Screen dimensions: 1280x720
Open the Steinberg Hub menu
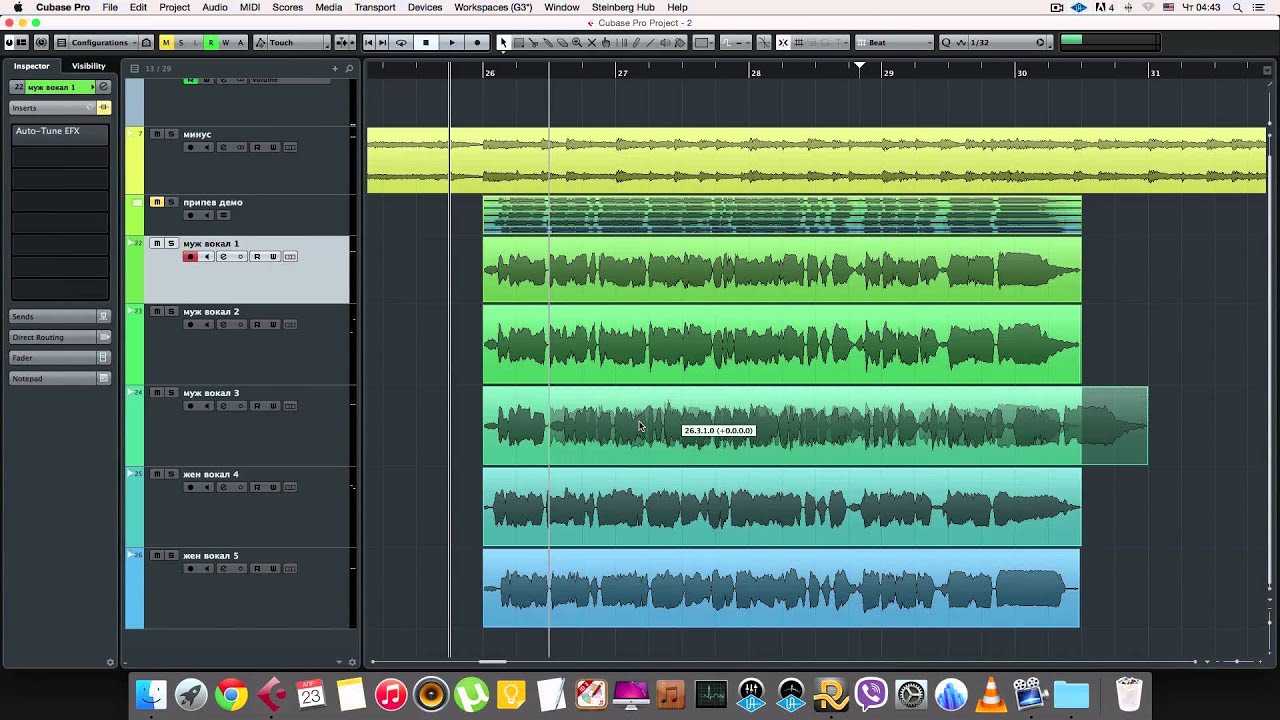tap(623, 7)
